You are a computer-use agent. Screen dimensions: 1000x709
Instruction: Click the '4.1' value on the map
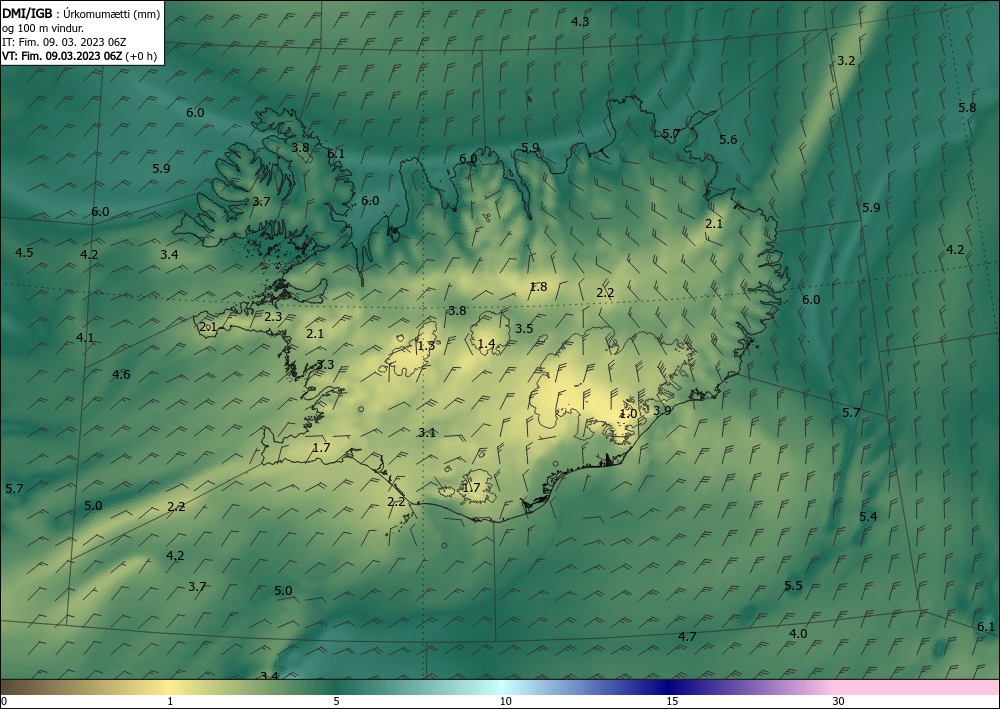(x=85, y=338)
